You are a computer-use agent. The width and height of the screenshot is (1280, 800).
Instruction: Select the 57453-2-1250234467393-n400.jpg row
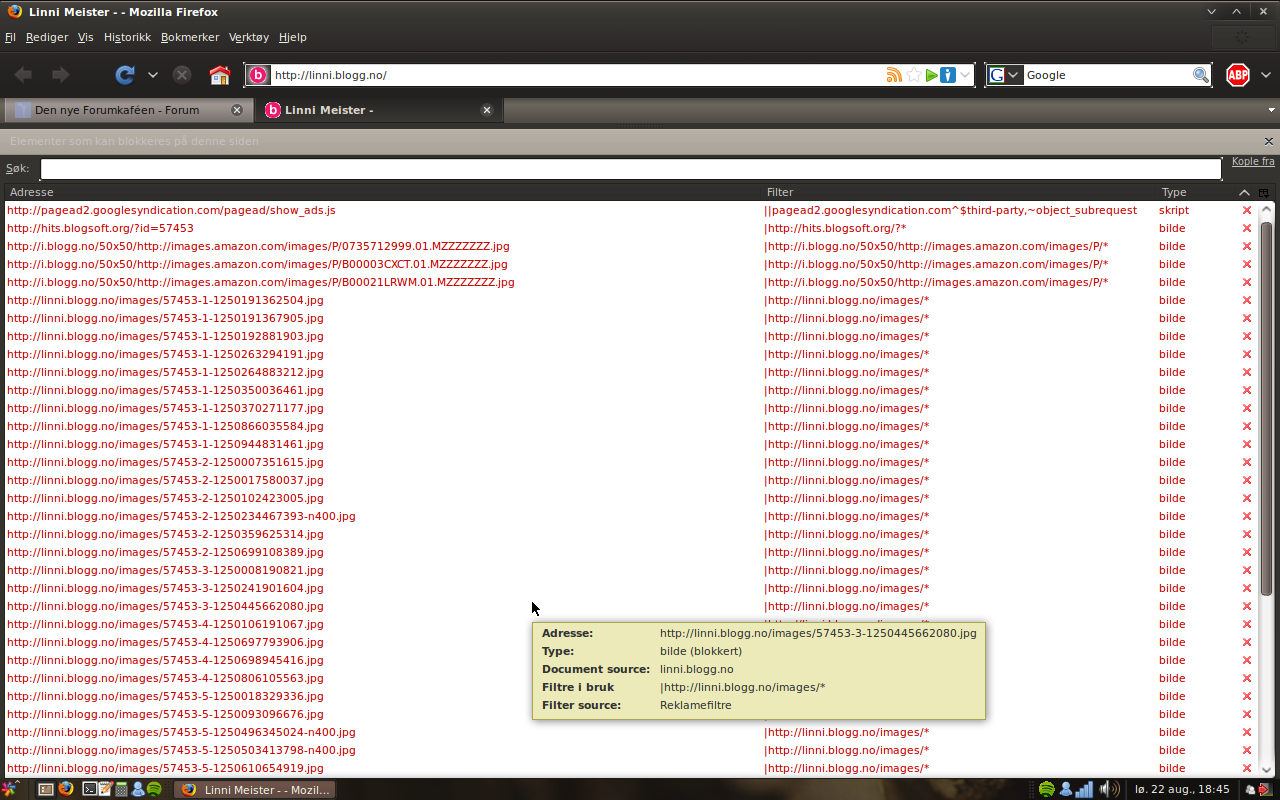[x=631, y=516]
